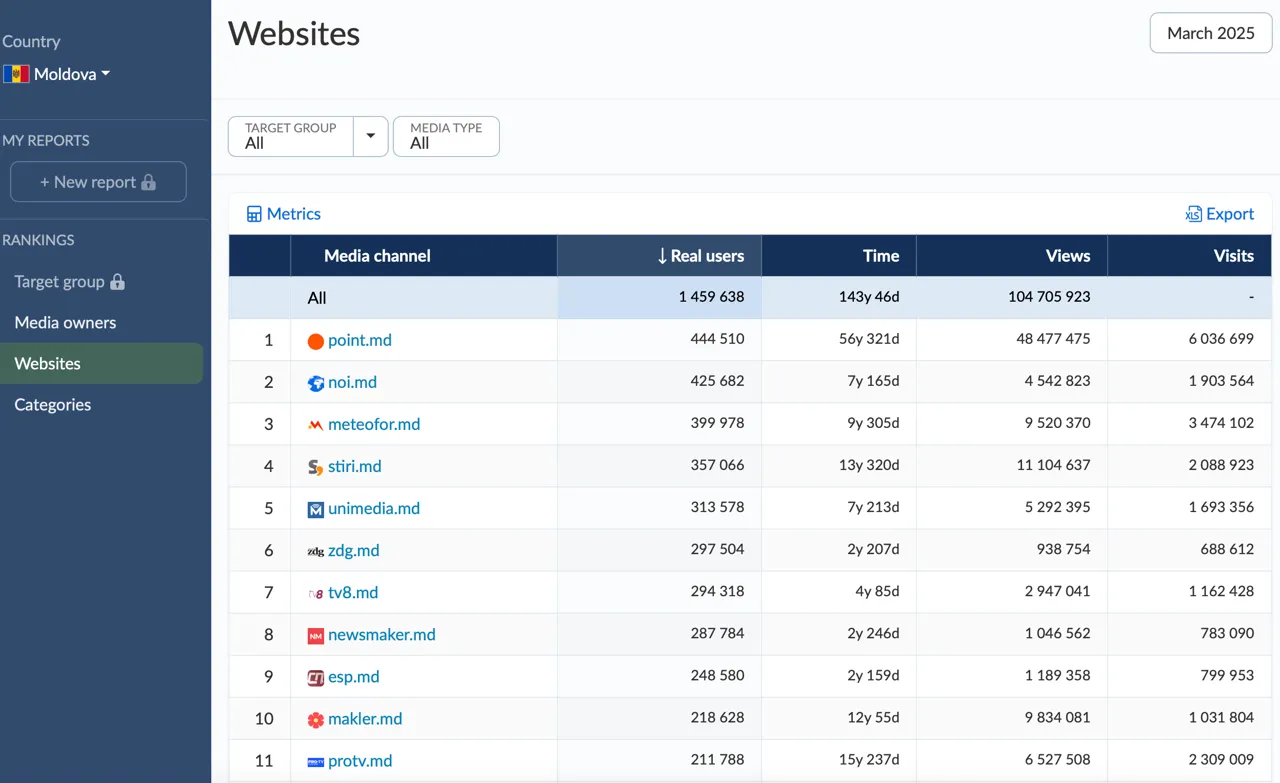This screenshot has width=1280, height=783.
Task: Click the lock icon beside Target group
Action: click(x=117, y=282)
